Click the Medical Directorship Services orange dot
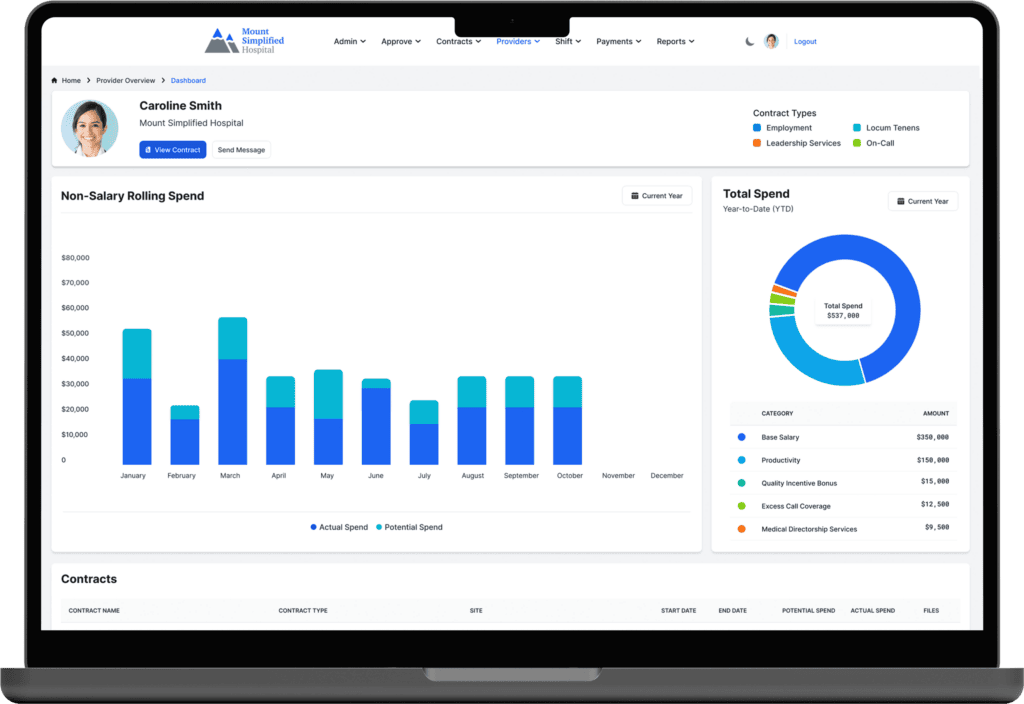 (x=741, y=528)
